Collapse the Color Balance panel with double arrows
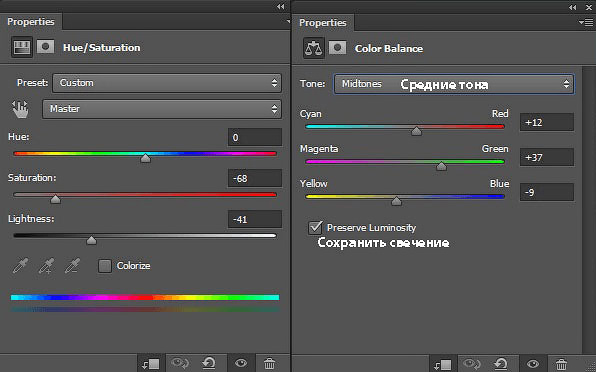Screen dimensions: 596x372 pos(572,7)
